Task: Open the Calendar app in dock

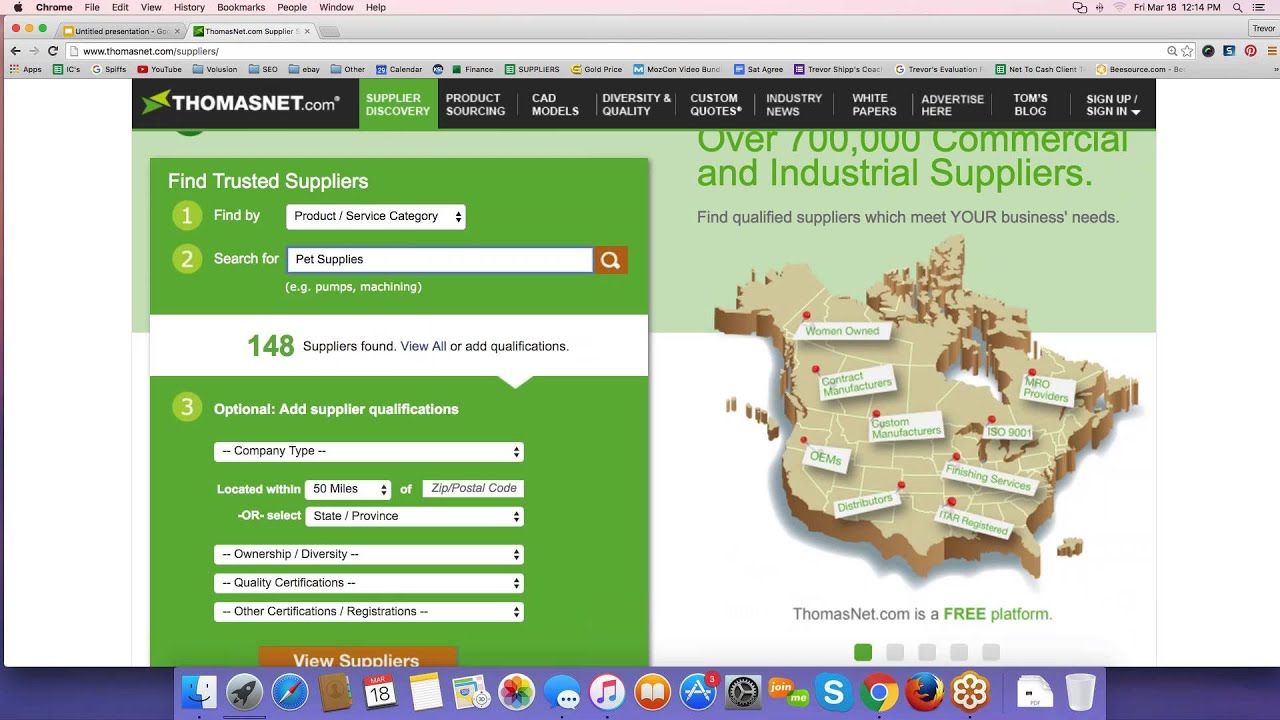Action: pos(381,692)
